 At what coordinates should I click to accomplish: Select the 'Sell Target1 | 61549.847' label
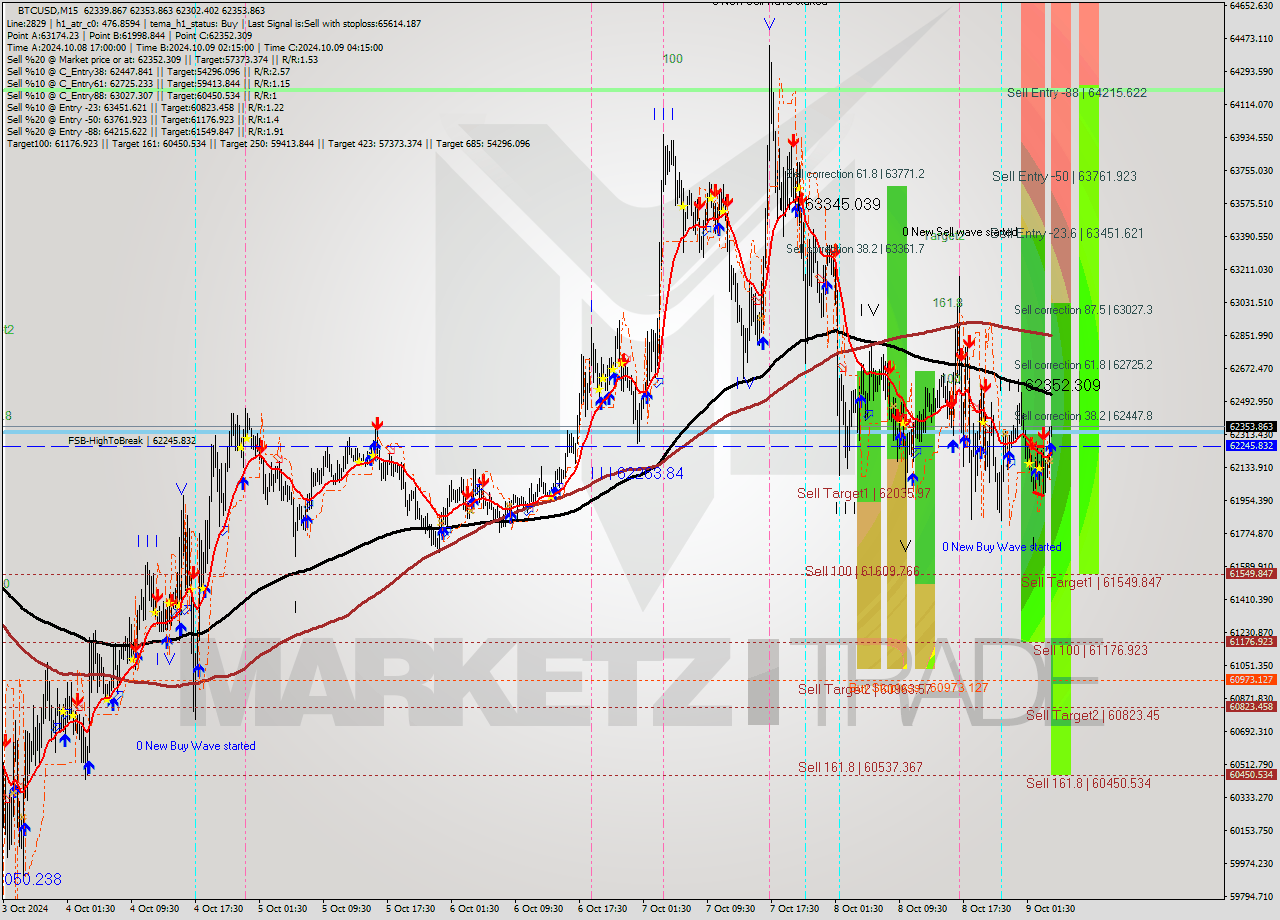(1091, 582)
